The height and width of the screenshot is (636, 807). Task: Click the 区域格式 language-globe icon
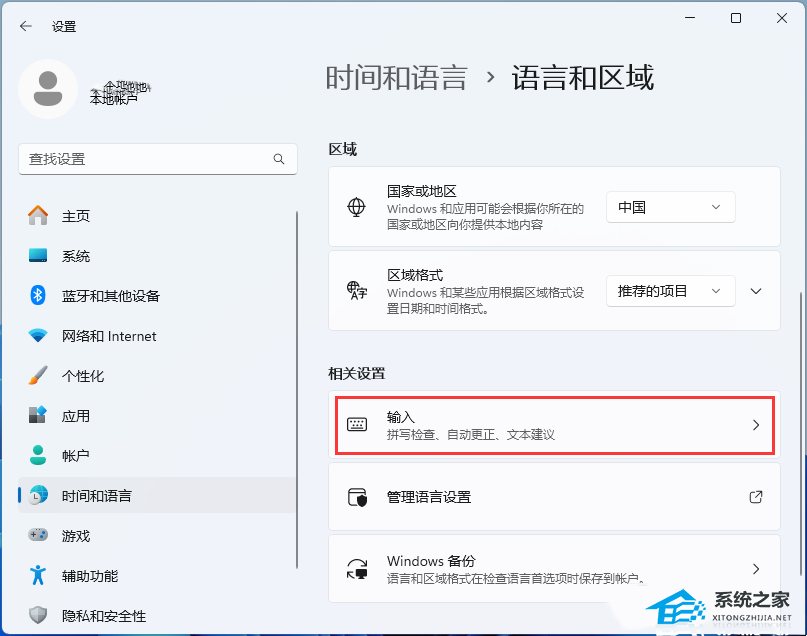(357, 291)
